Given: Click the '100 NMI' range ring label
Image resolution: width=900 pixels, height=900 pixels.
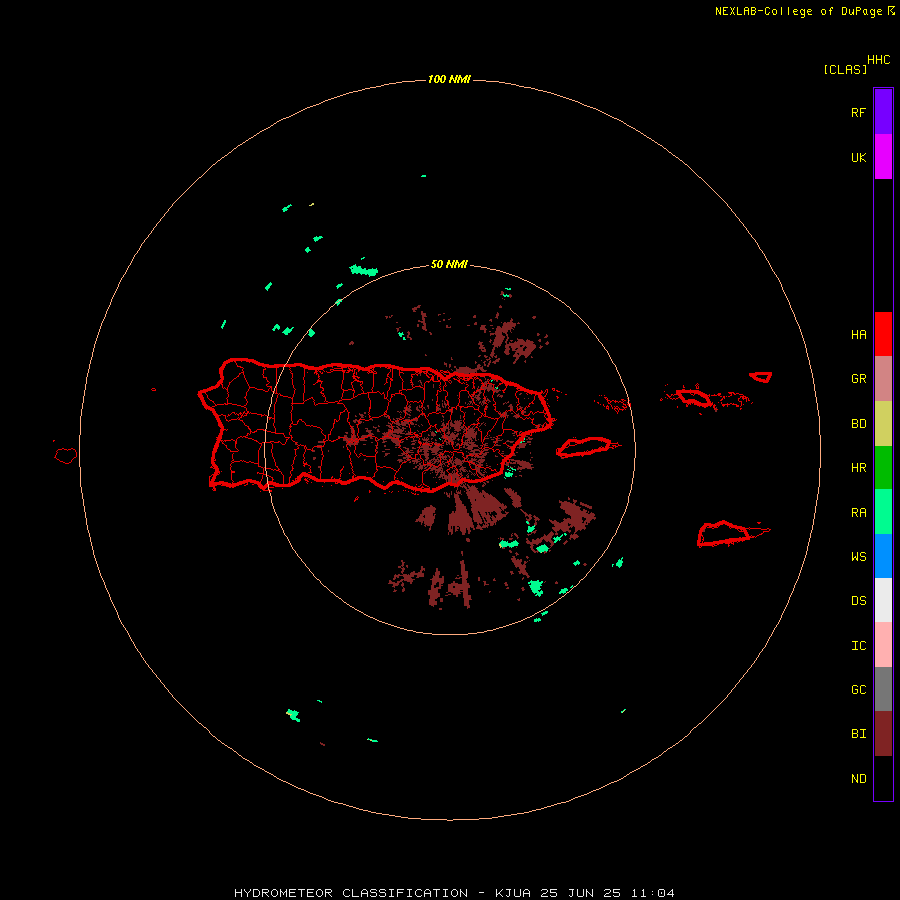Looking at the screenshot, I should pos(449,79).
